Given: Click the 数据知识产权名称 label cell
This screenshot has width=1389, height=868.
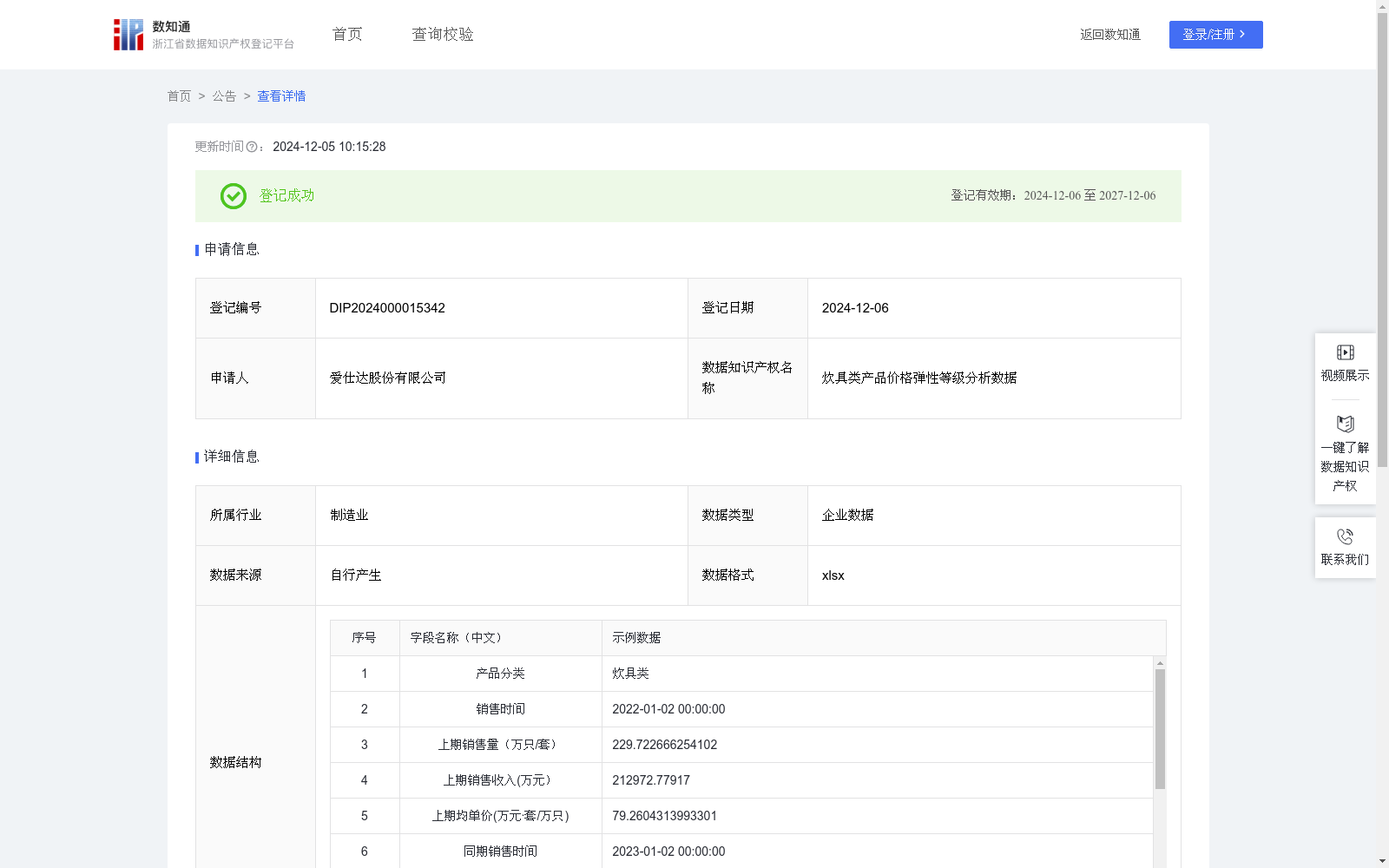Looking at the screenshot, I should coord(747,378).
